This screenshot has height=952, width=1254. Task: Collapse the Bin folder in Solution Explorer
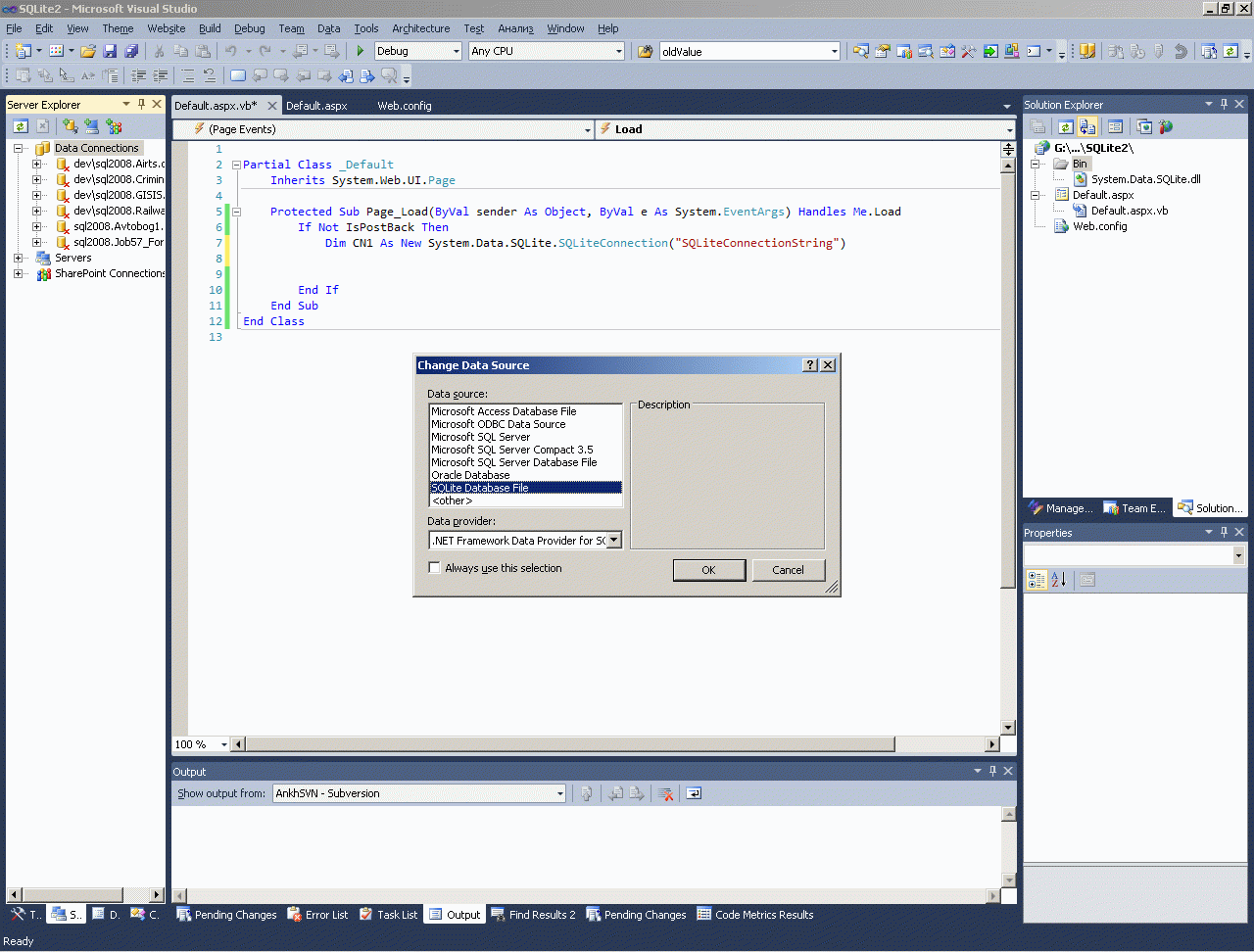(x=1036, y=164)
